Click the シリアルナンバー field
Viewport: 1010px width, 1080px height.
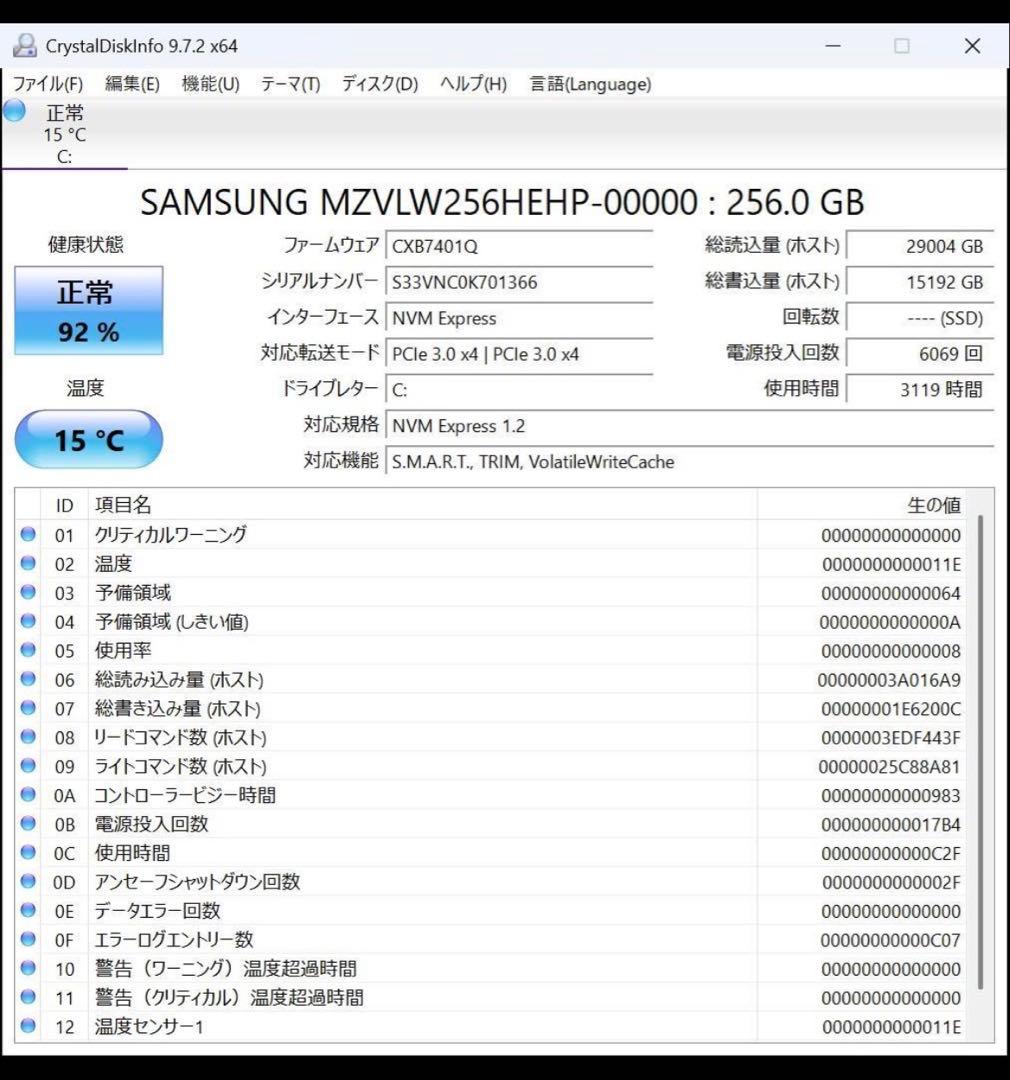[x=520, y=282]
